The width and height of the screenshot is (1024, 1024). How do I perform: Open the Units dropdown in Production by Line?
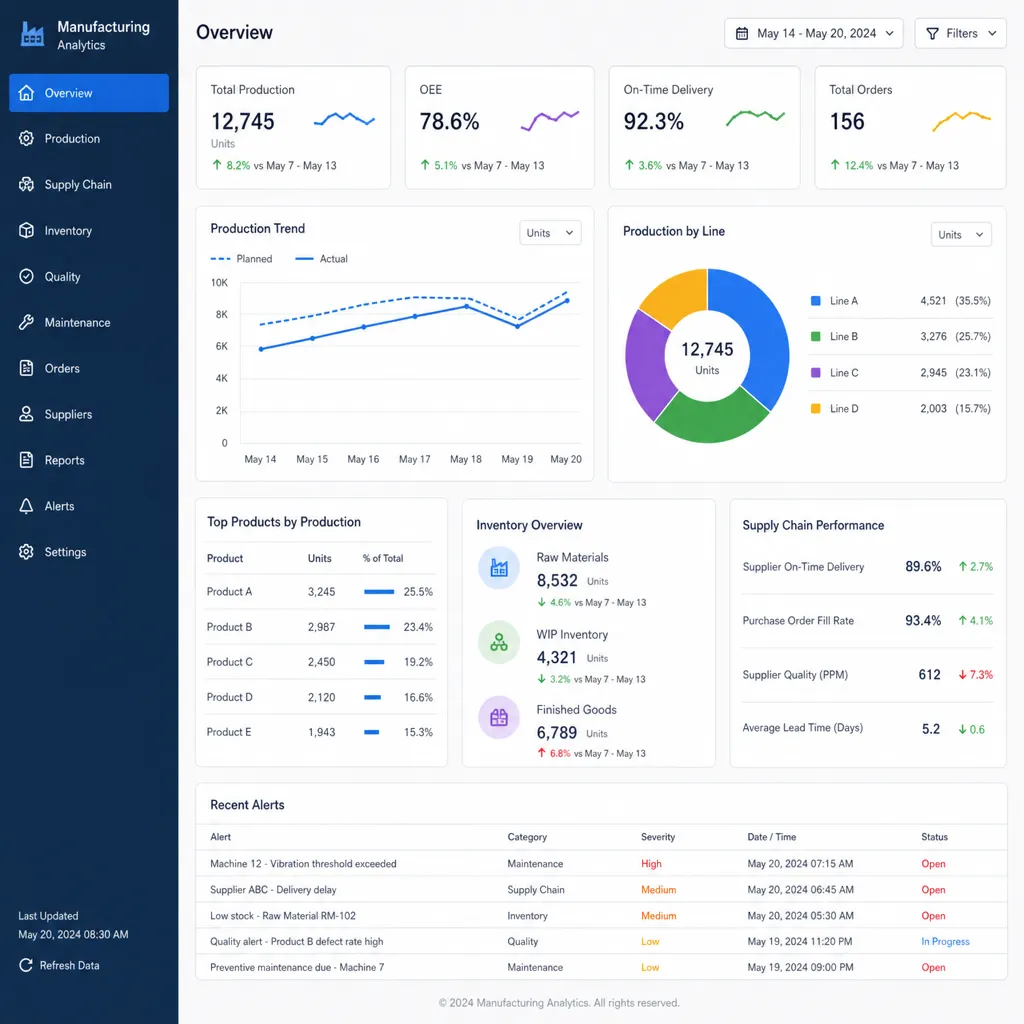(x=961, y=234)
